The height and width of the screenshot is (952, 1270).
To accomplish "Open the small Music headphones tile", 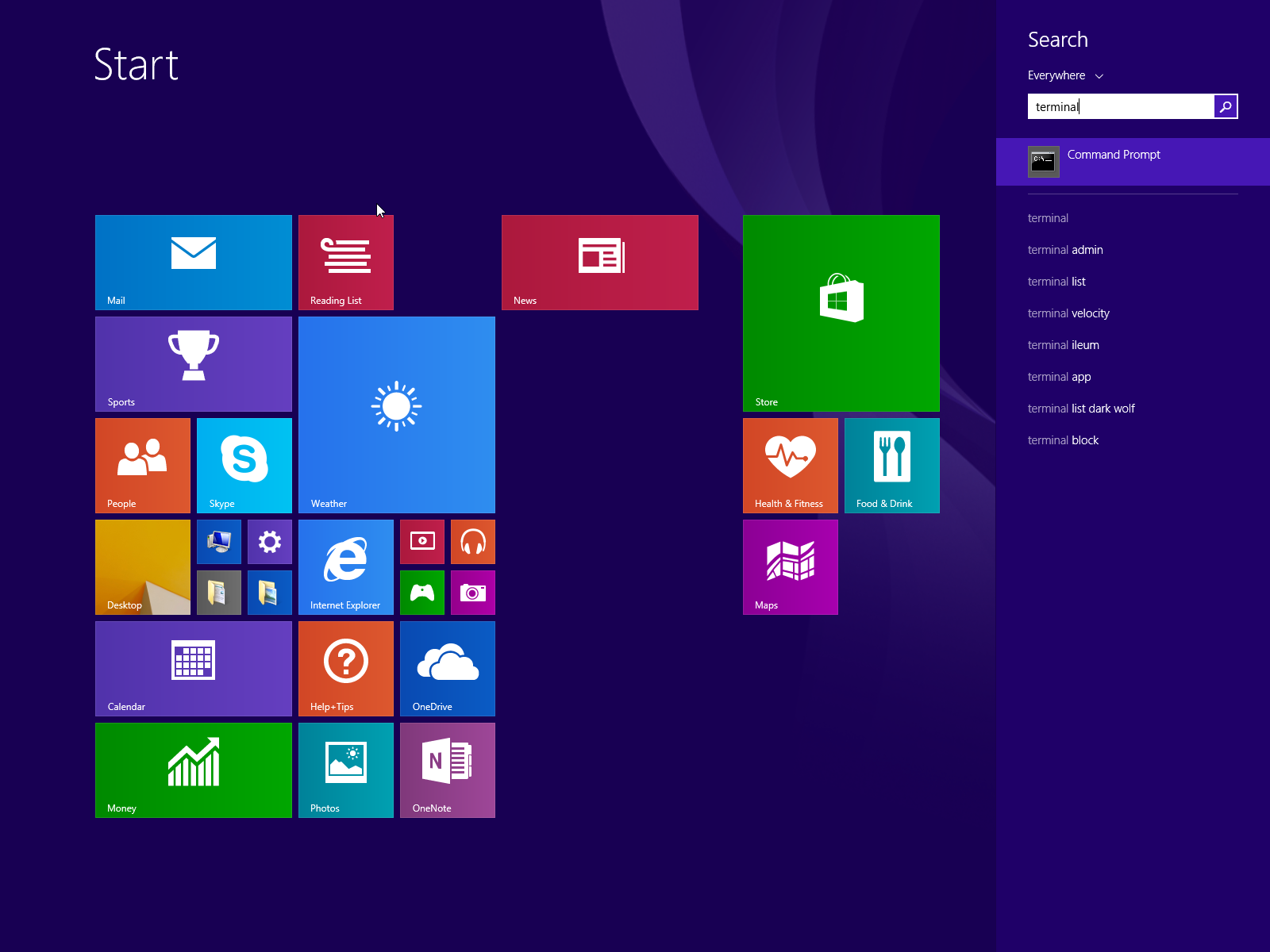I will coord(472,542).
